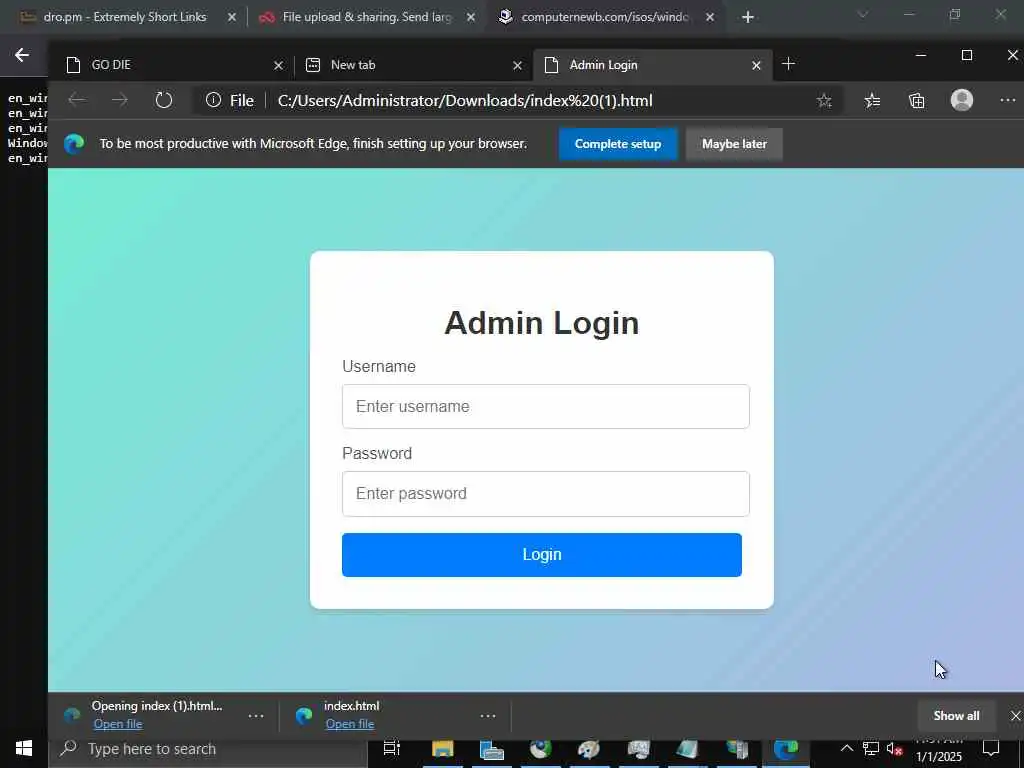Close the dro.pm tab

(x=232, y=18)
